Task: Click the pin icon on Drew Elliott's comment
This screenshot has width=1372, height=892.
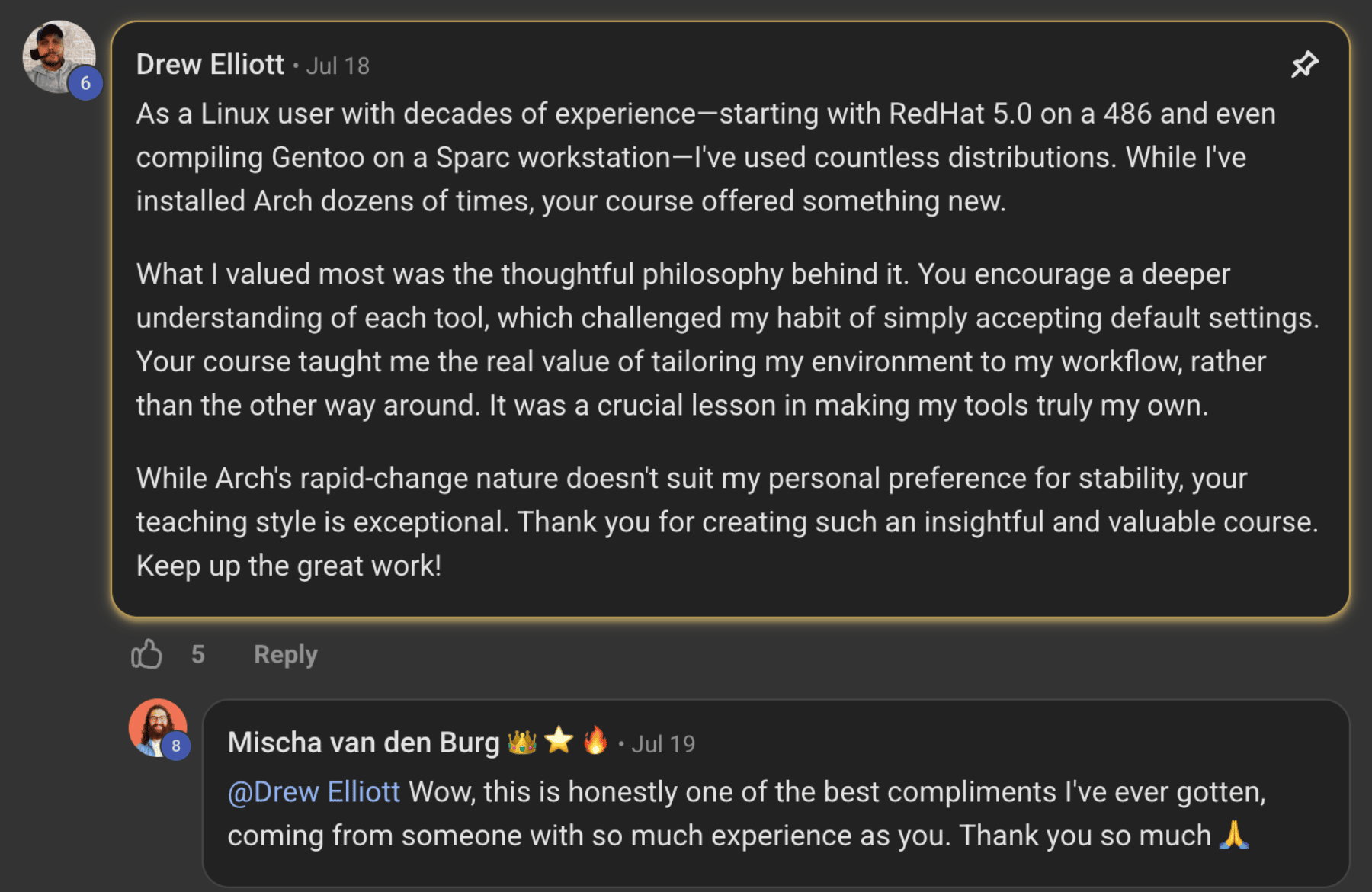Action: click(1304, 65)
